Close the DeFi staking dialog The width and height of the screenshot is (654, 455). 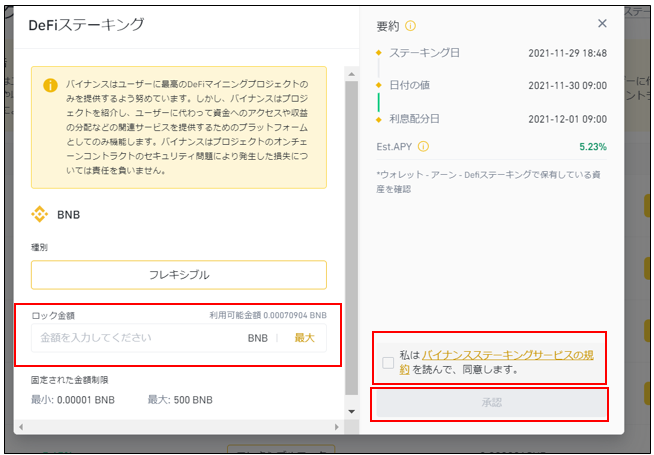(602, 23)
